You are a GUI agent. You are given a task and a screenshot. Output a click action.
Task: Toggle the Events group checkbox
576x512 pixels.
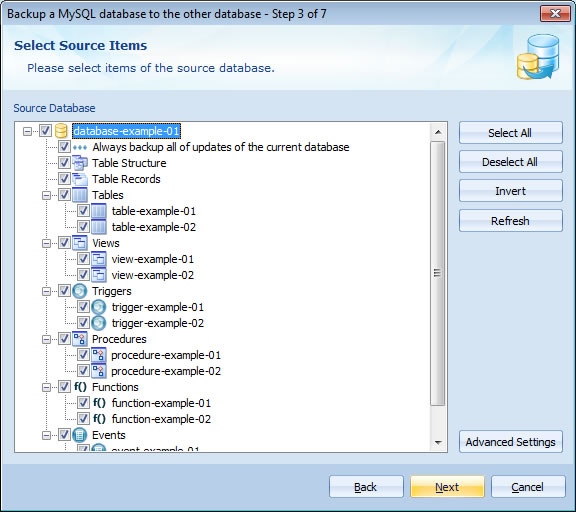[64, 435]
